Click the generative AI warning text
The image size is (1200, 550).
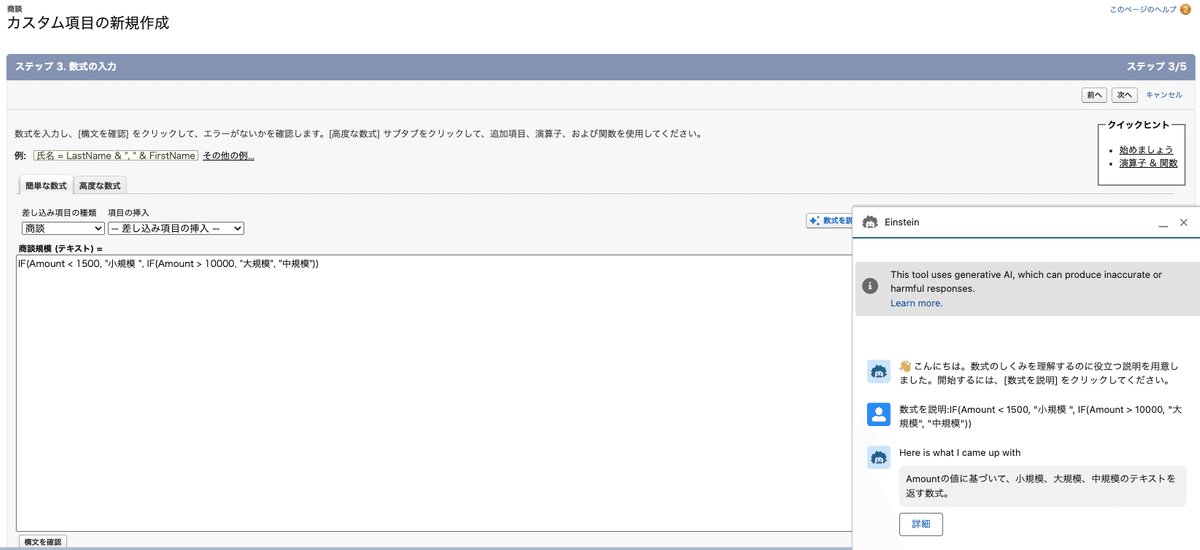click(x=1026, y=281)
